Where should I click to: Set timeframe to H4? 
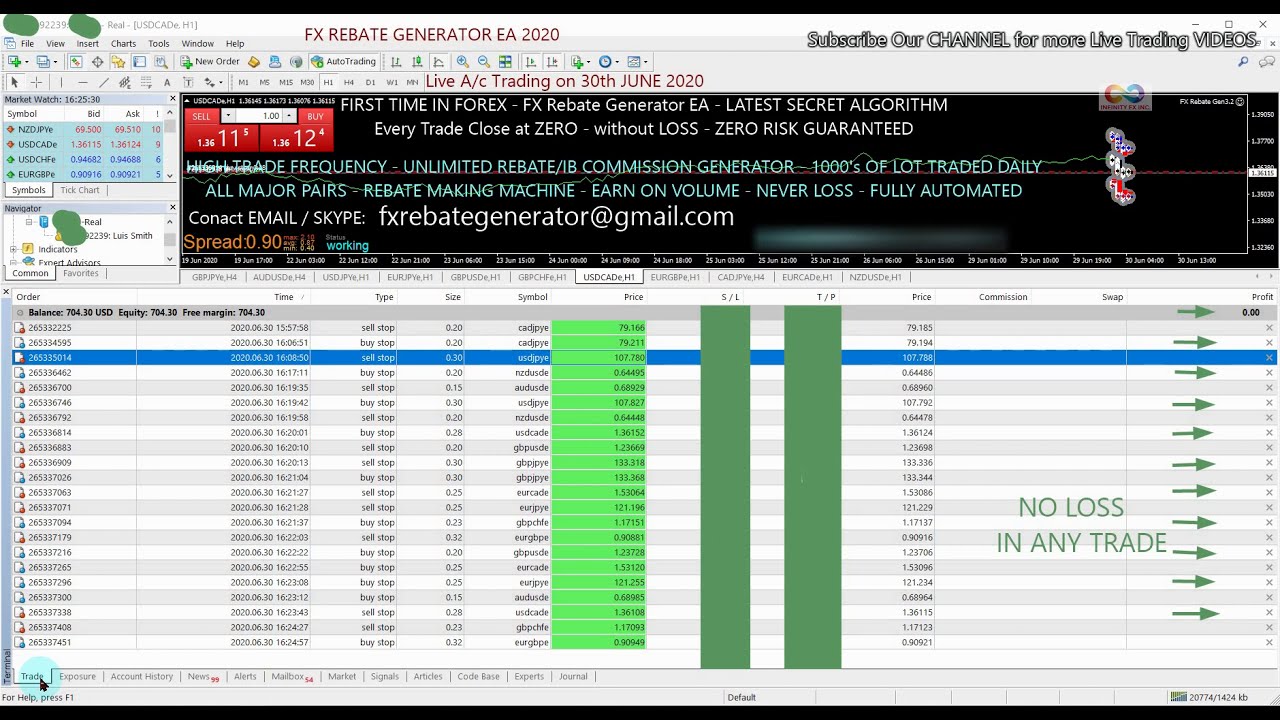[x=349, y=82]
